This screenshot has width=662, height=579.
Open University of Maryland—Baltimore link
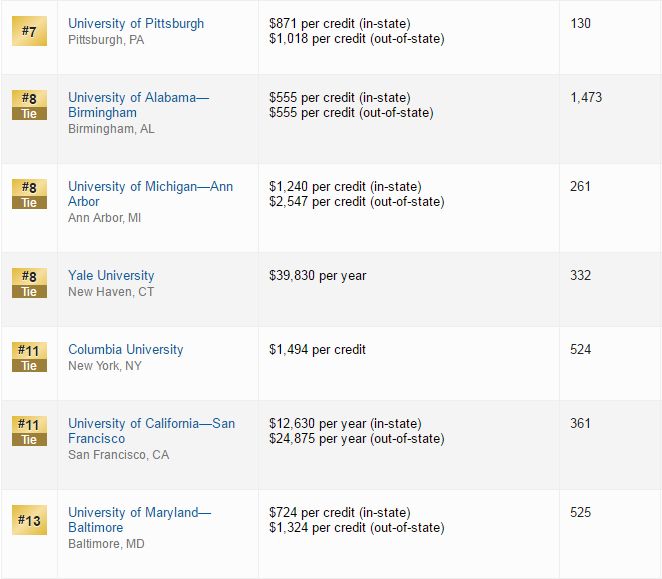(139, 520)
